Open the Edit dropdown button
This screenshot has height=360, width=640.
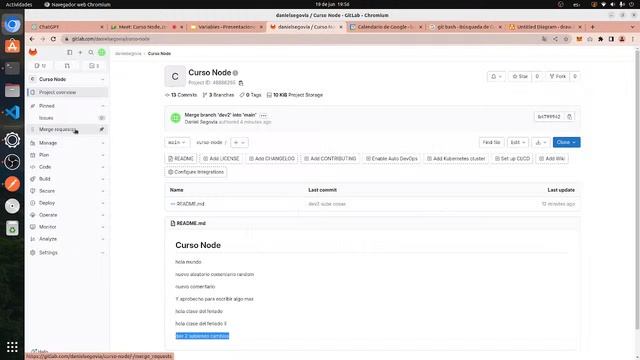pos(518,142)
